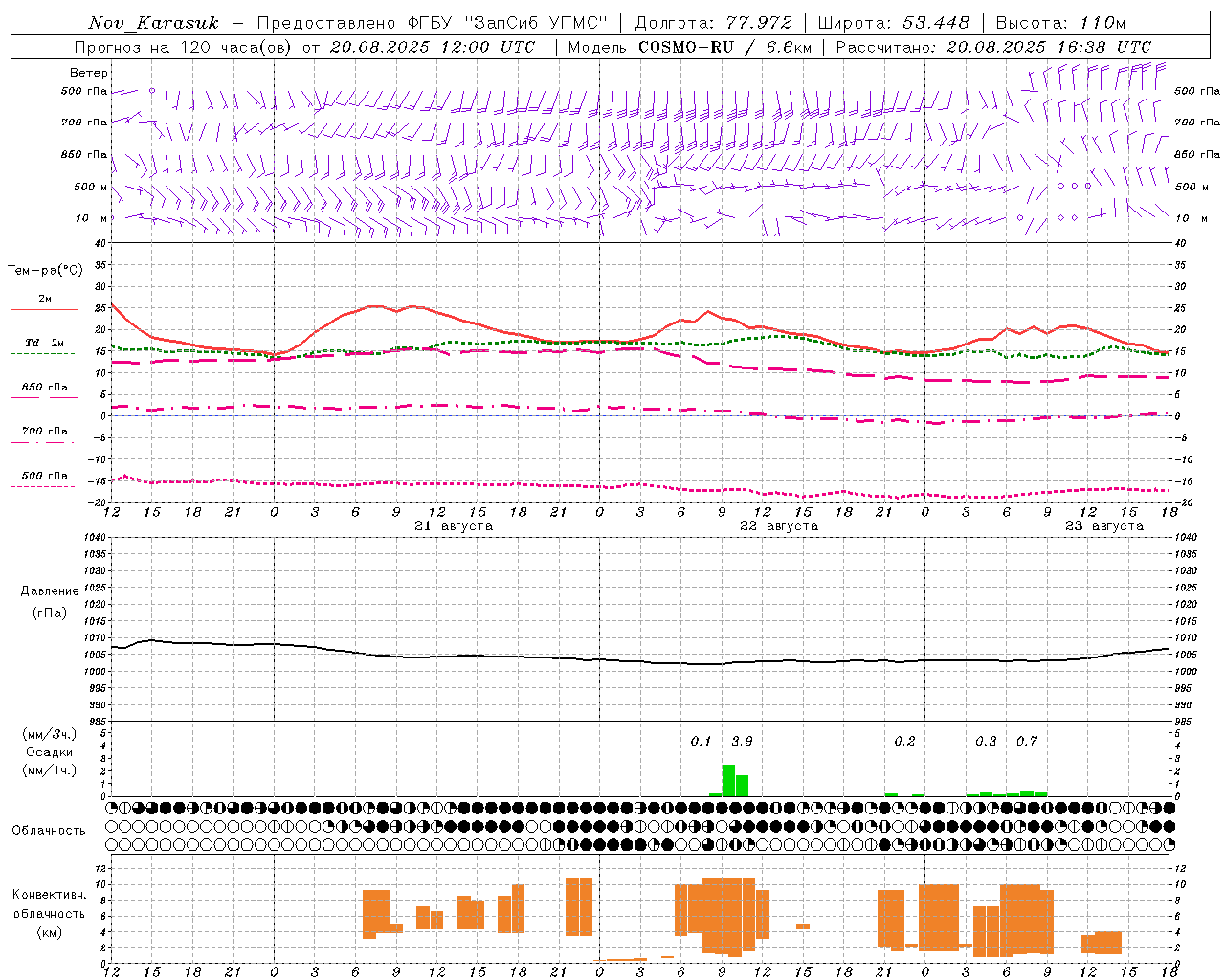The width and height of the screenshot is (1225, 980).
Task: Click the "Прогноз на 120 часа(ов)" text
Action: (x=184, y=47)
